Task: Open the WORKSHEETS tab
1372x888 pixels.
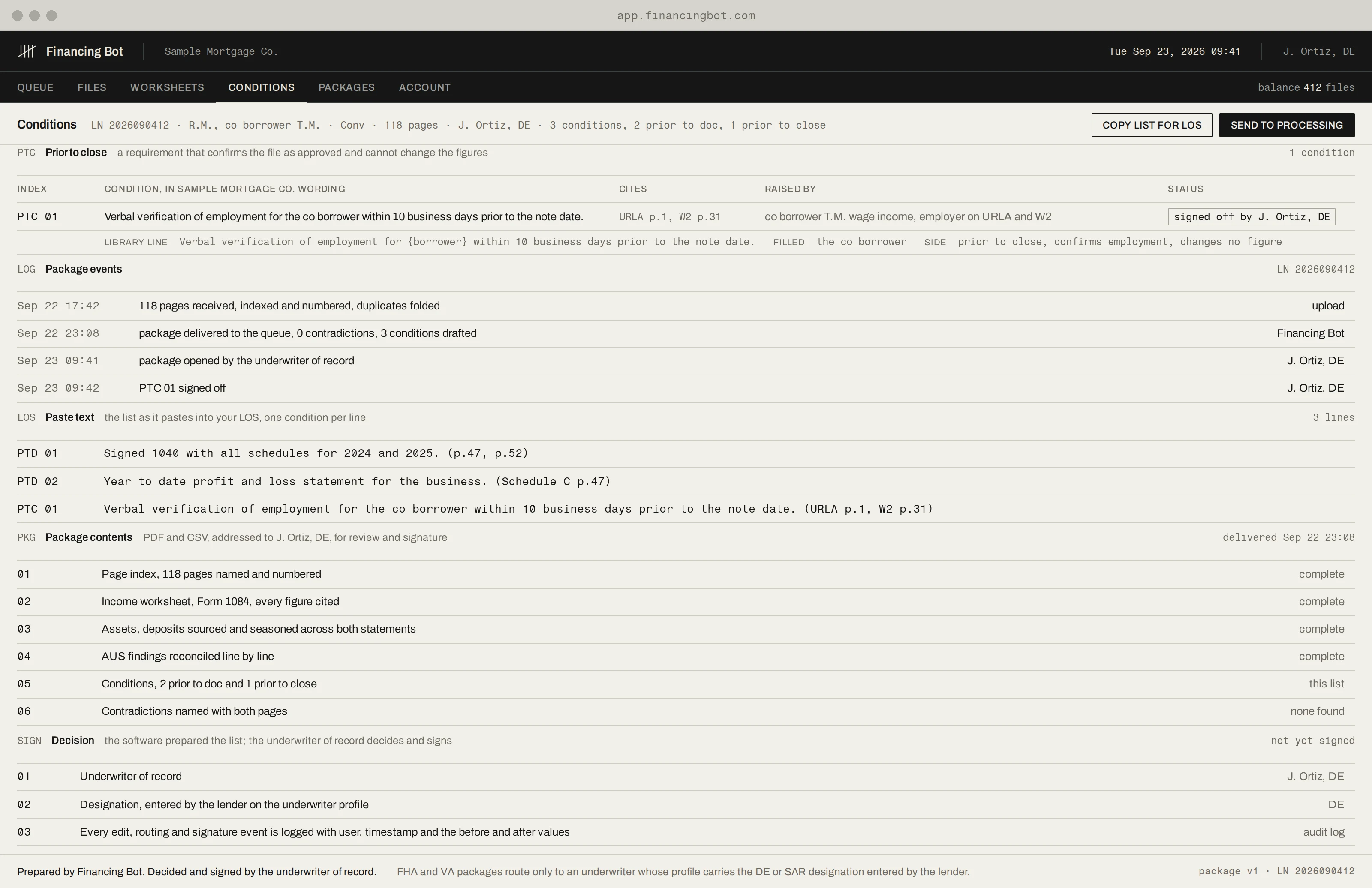Action: point(167,87)
